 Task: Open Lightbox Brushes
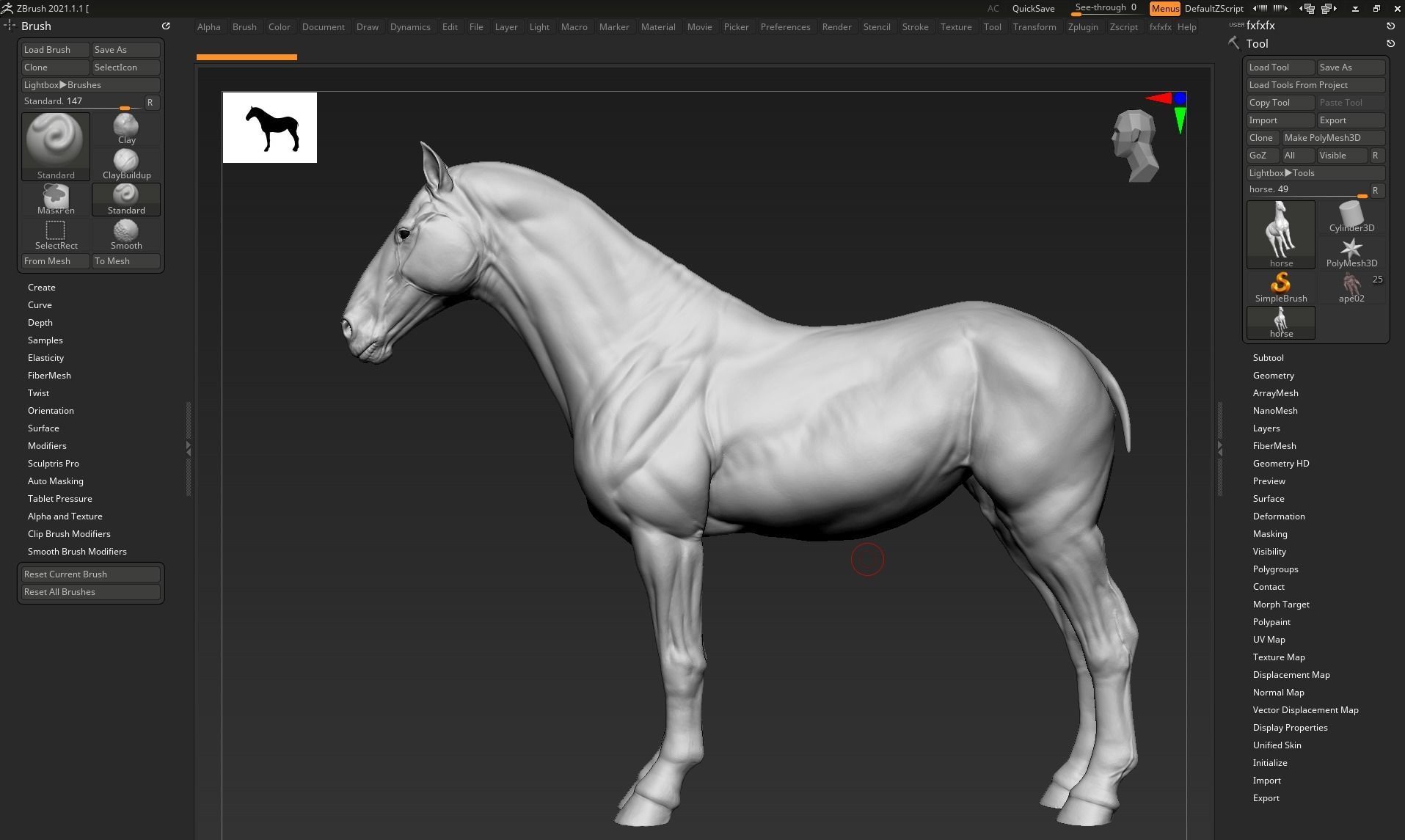click(90, 84)
